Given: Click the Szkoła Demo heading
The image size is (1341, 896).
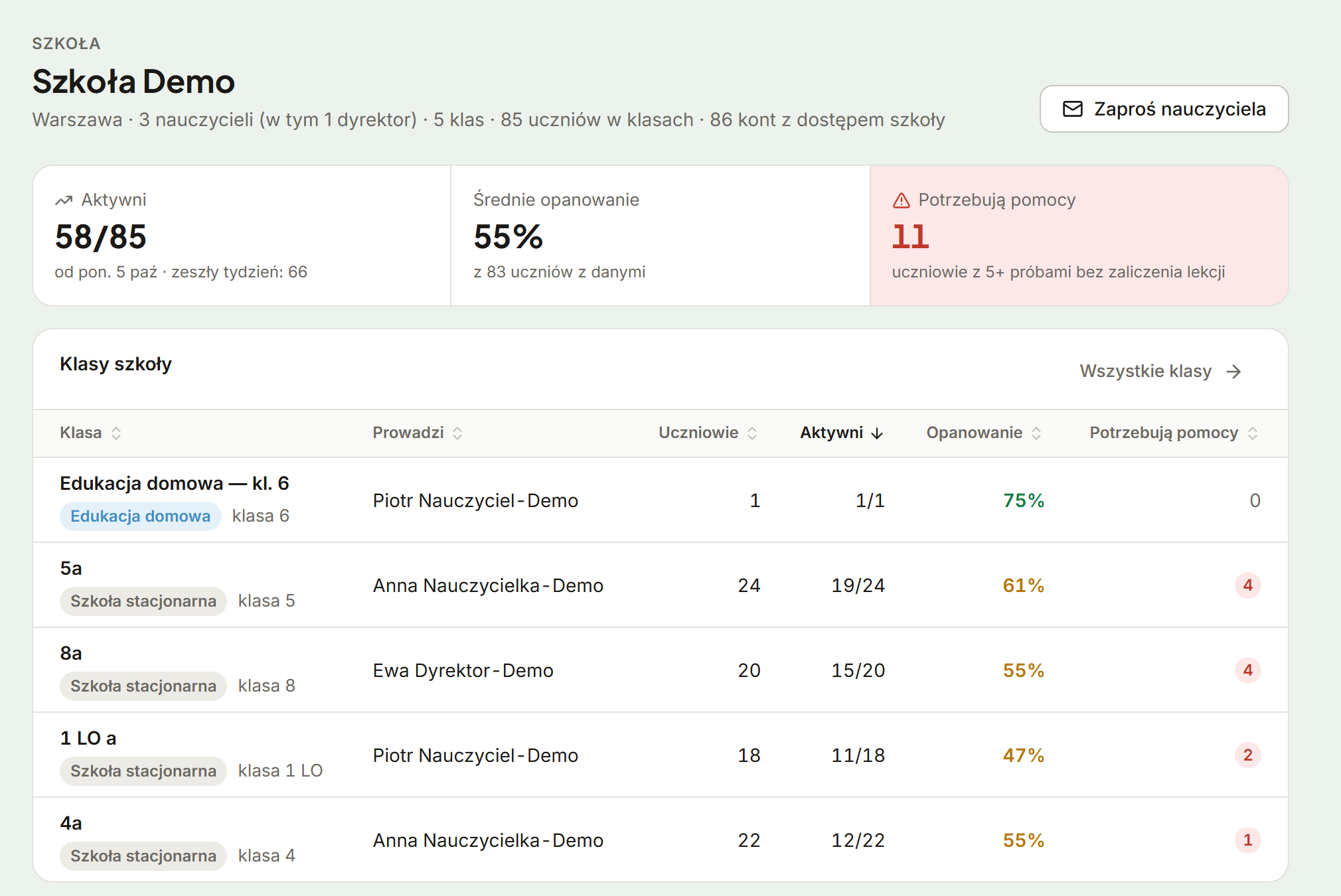Looking at the screenshot, I should click(x=133, y=82).
